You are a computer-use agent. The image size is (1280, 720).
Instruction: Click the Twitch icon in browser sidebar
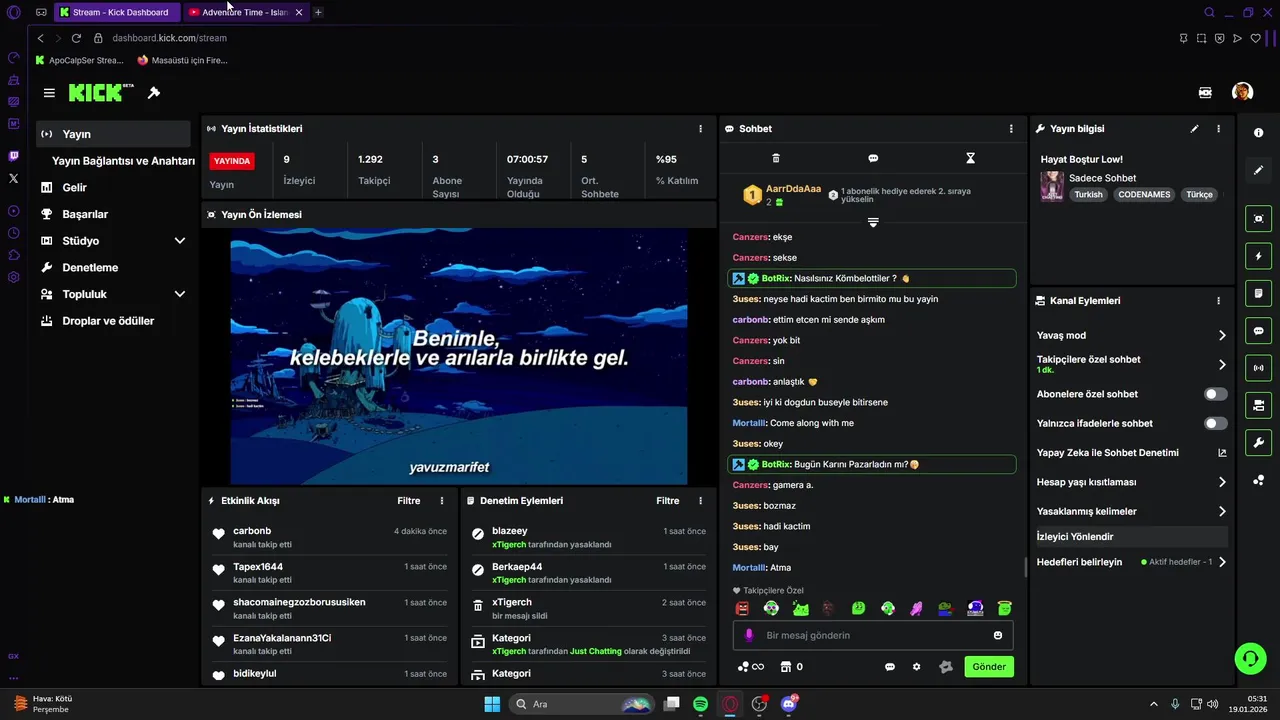pyautogui.click(x=13, y=156)
